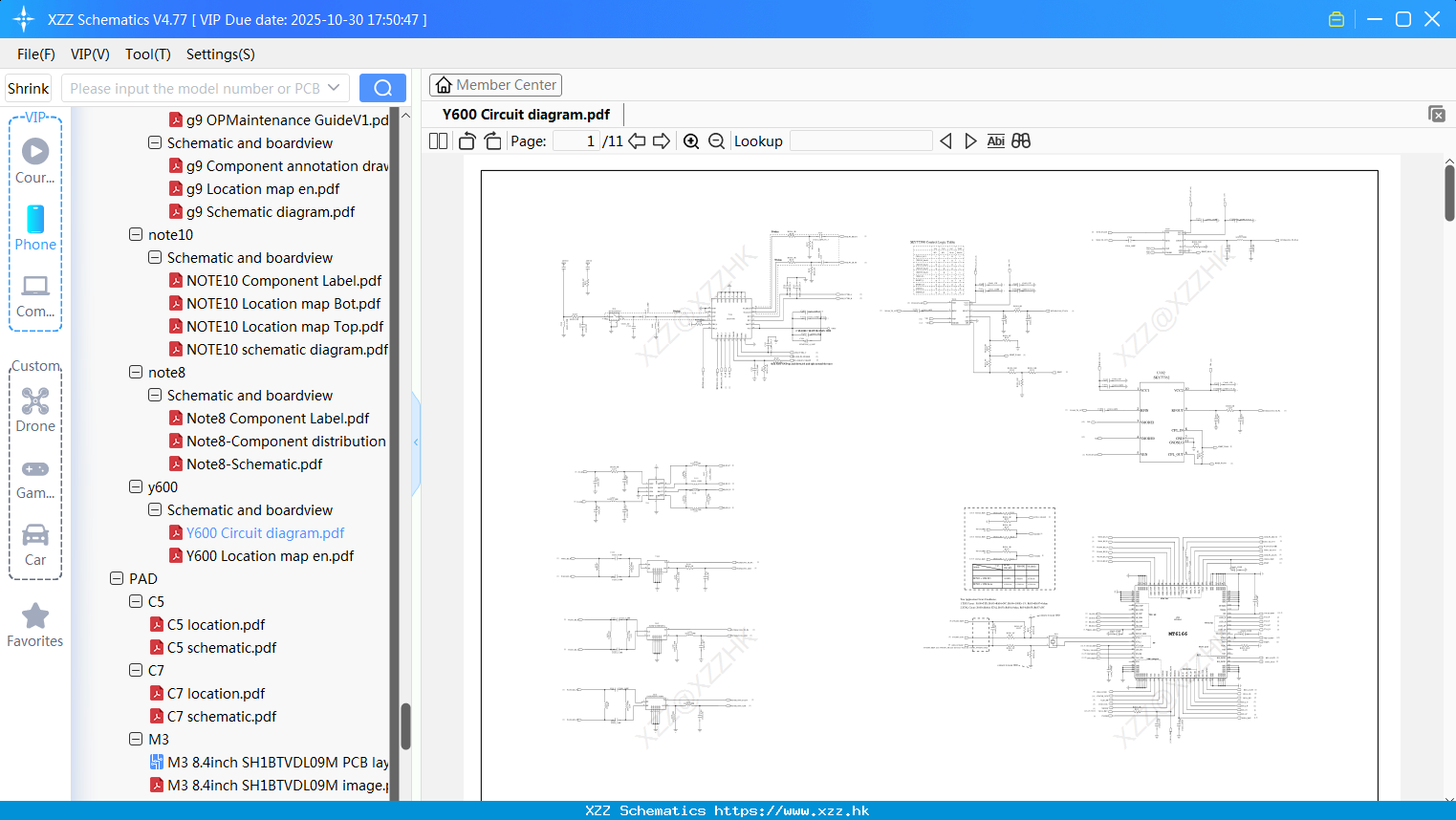Collapse the note10 tree node

pos(136,234)
